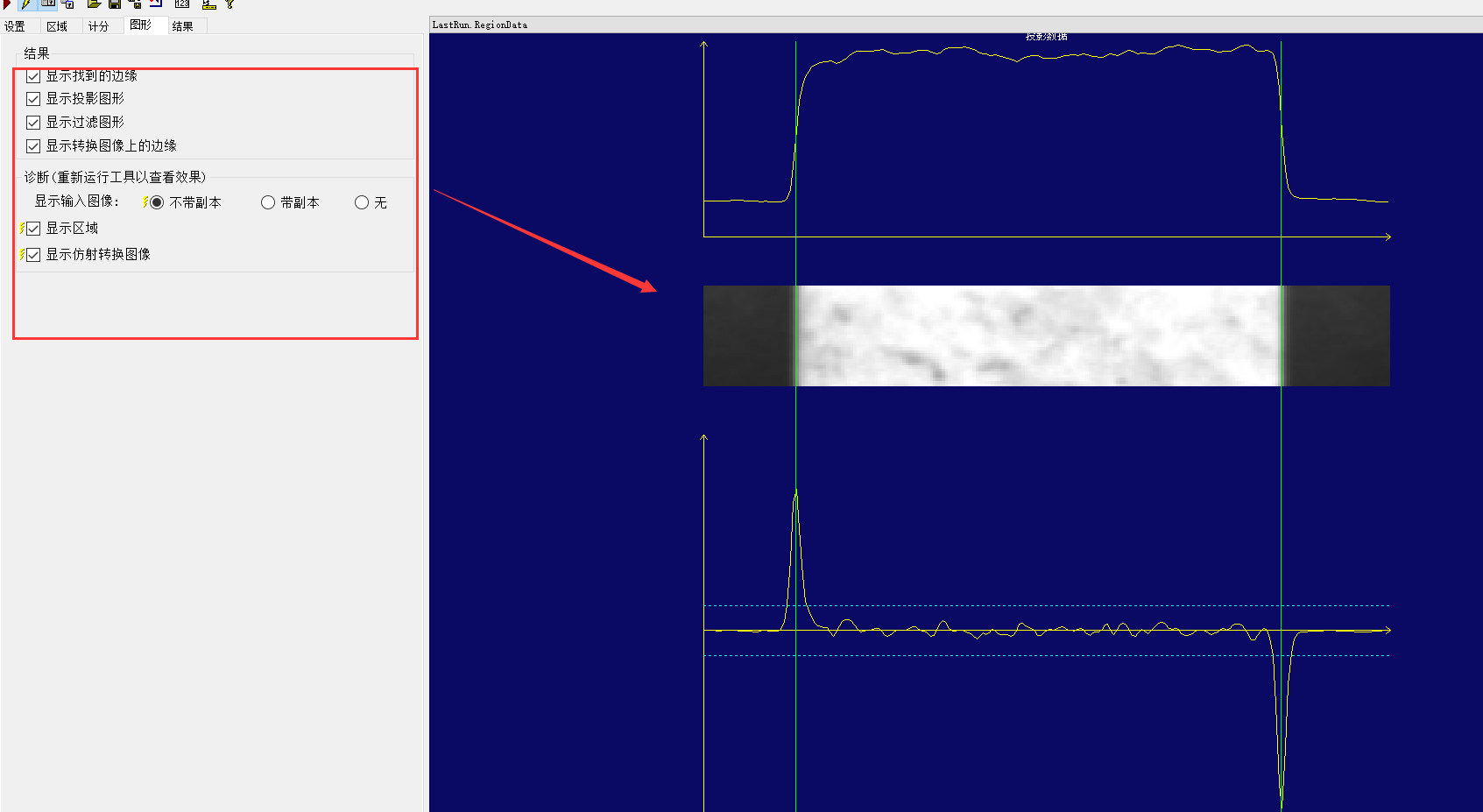This screenshot has width=1483, height=812.
Task: Click the 显示输入图像: label
Action: coord(77,201)
